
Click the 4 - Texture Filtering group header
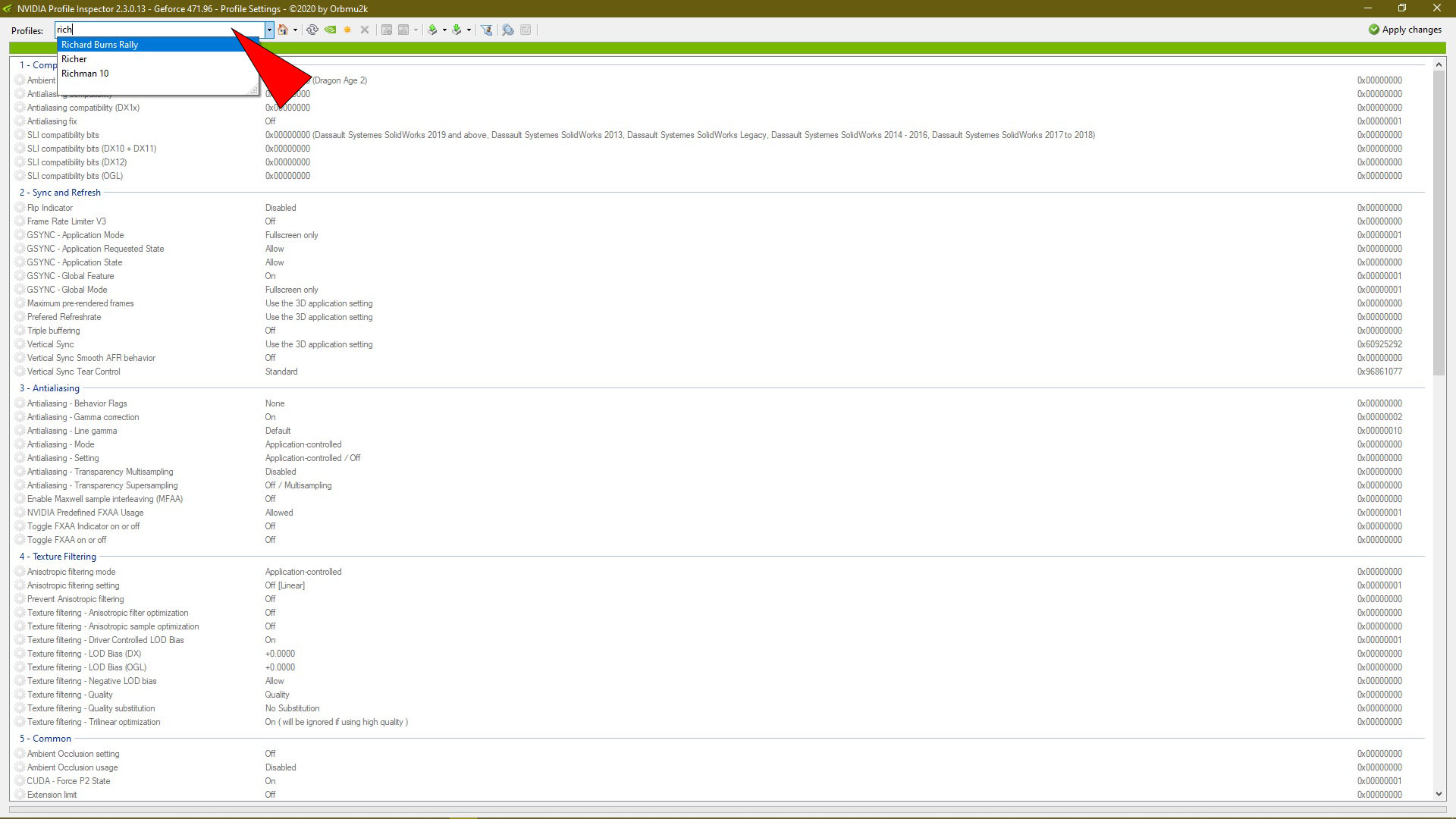point(58,557)
